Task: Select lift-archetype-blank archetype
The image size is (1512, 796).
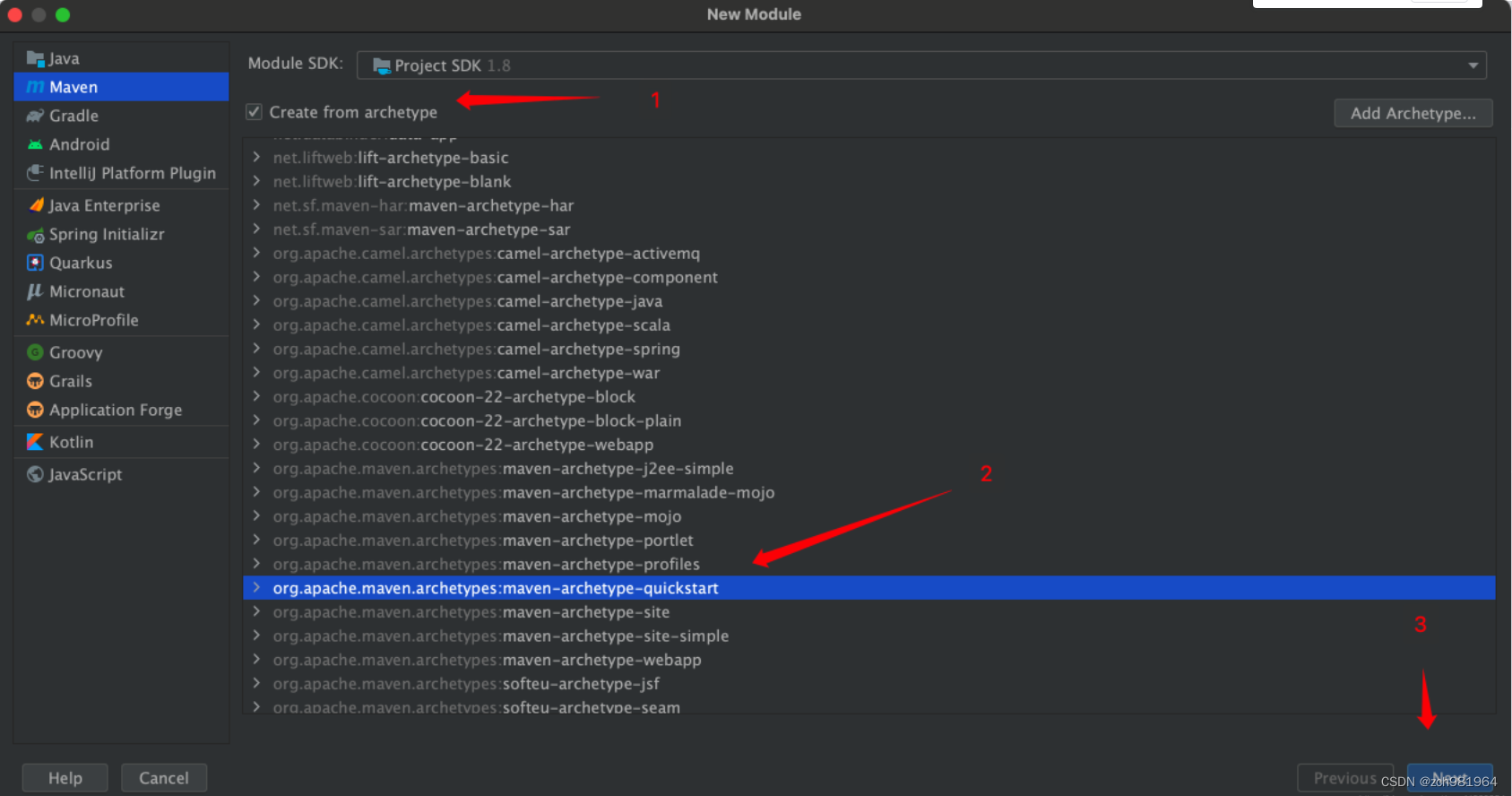Action: pos(868,181)
